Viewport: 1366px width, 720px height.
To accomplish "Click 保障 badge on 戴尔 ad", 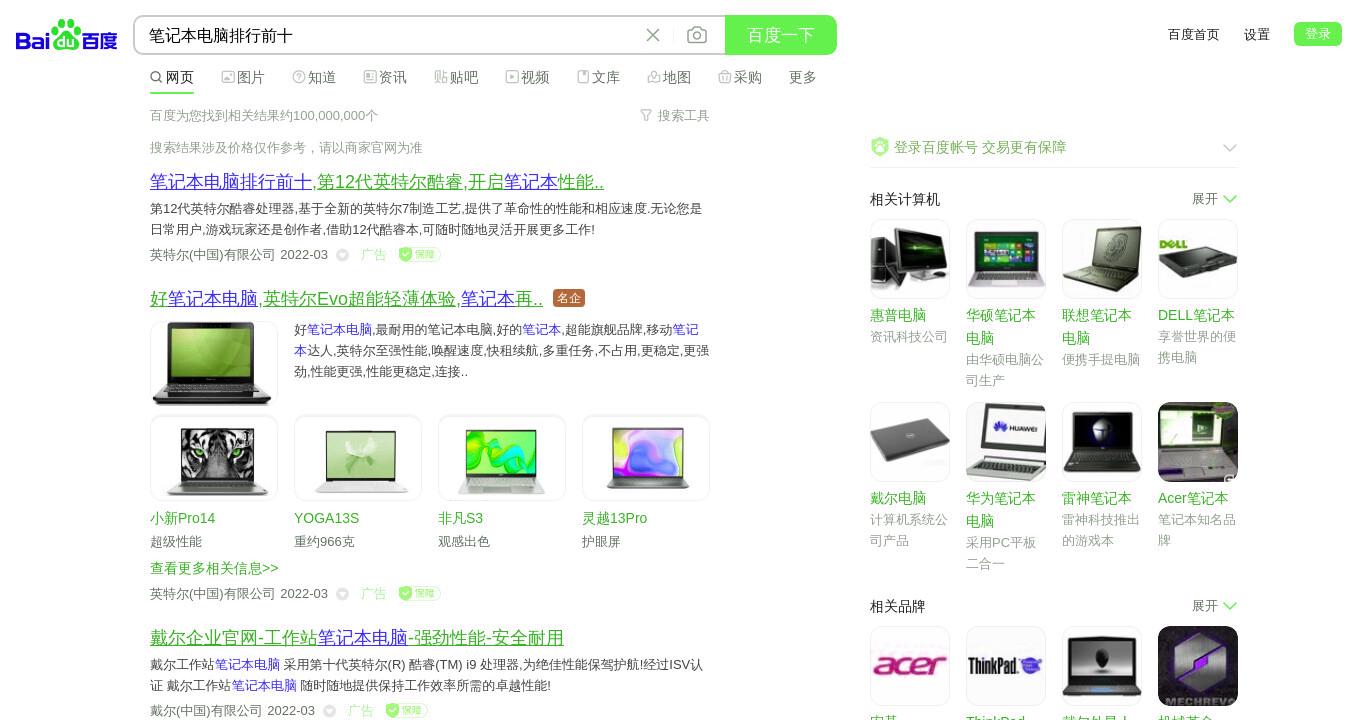I will point(406,710).
